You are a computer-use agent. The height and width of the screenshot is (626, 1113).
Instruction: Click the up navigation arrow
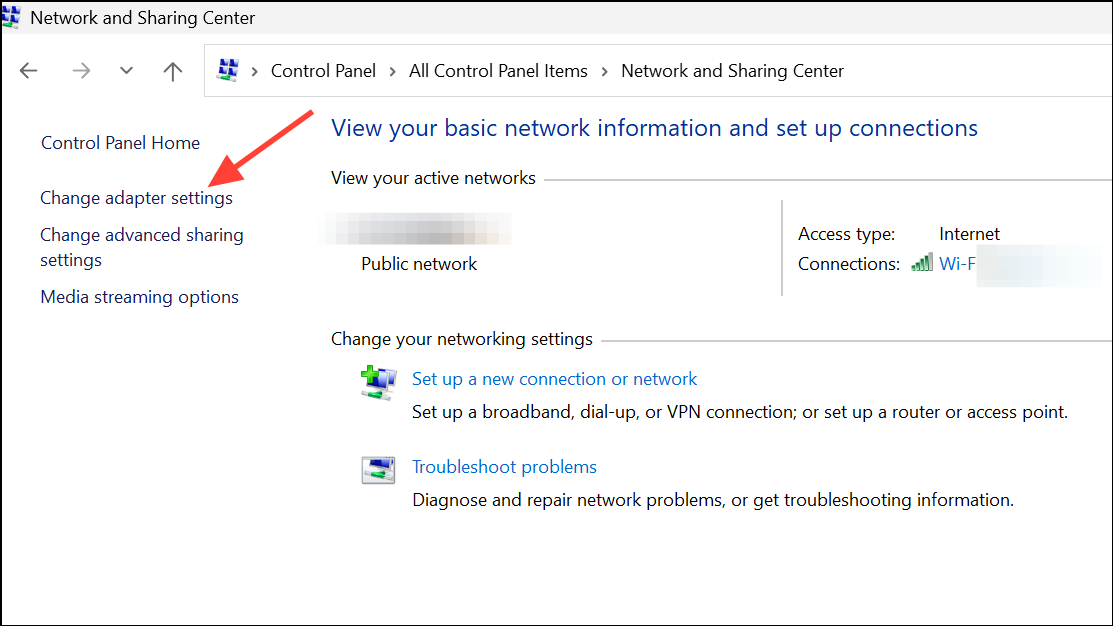click(172, 70)
